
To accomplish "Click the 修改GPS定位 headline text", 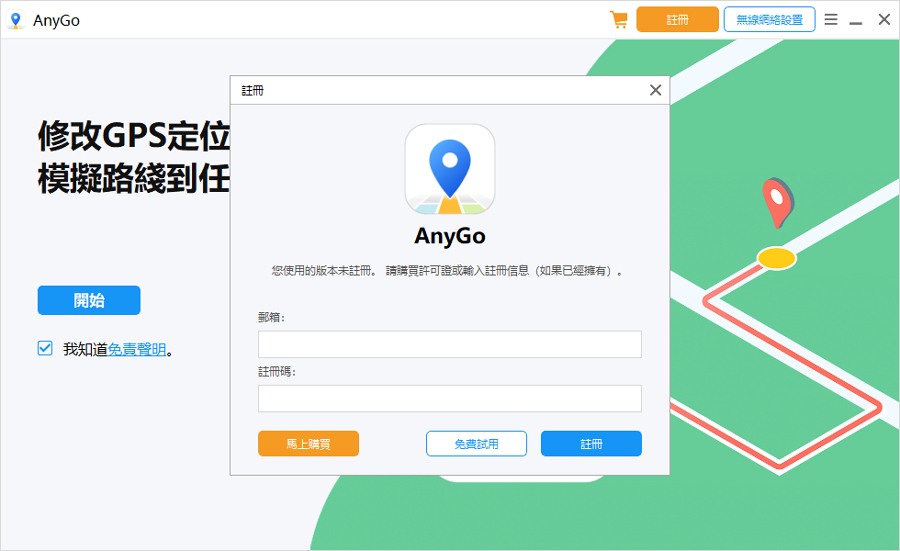I will [x=134, y=136].
